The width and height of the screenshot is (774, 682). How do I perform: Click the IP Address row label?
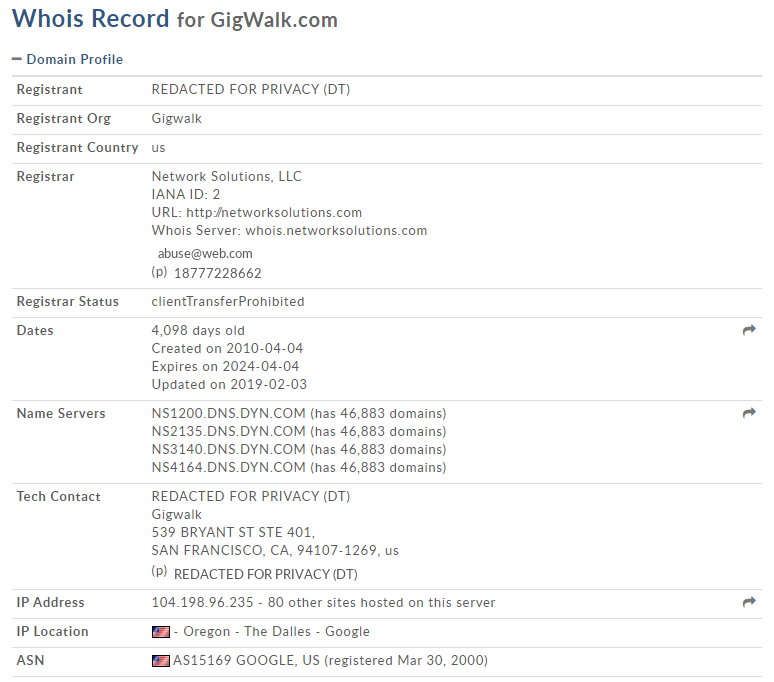50,603
